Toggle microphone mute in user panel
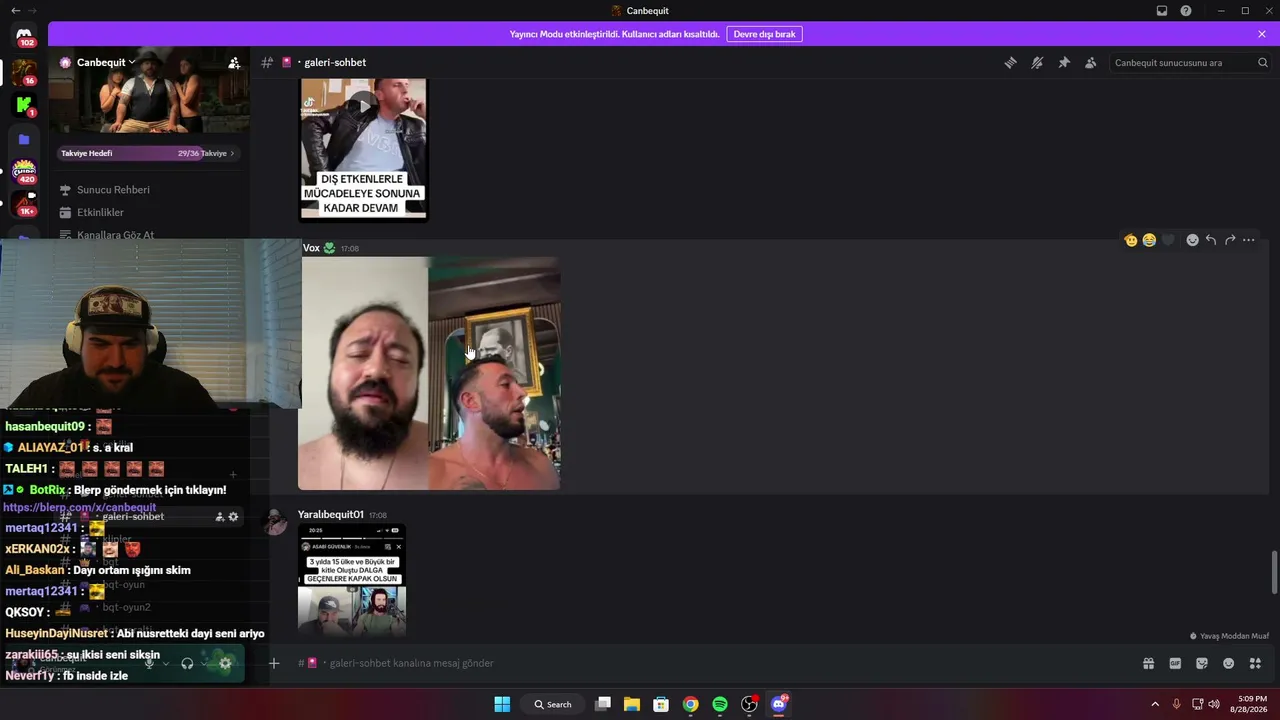This screenshot has width=1280, height=720. [x=149, y=663]
